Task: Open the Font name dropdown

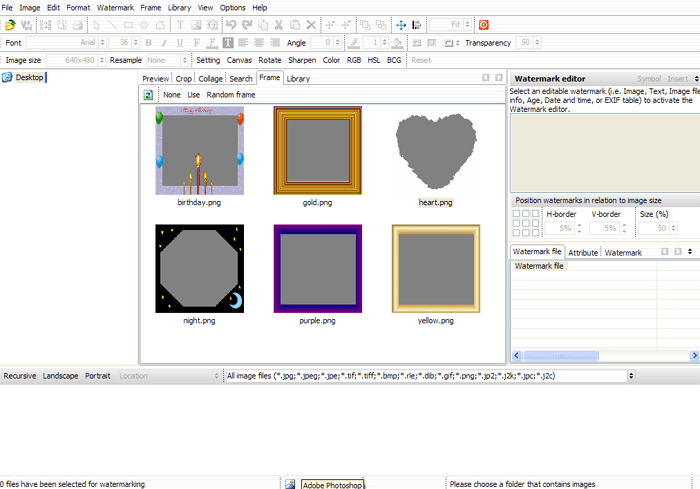Action: (x=102, y=43)
